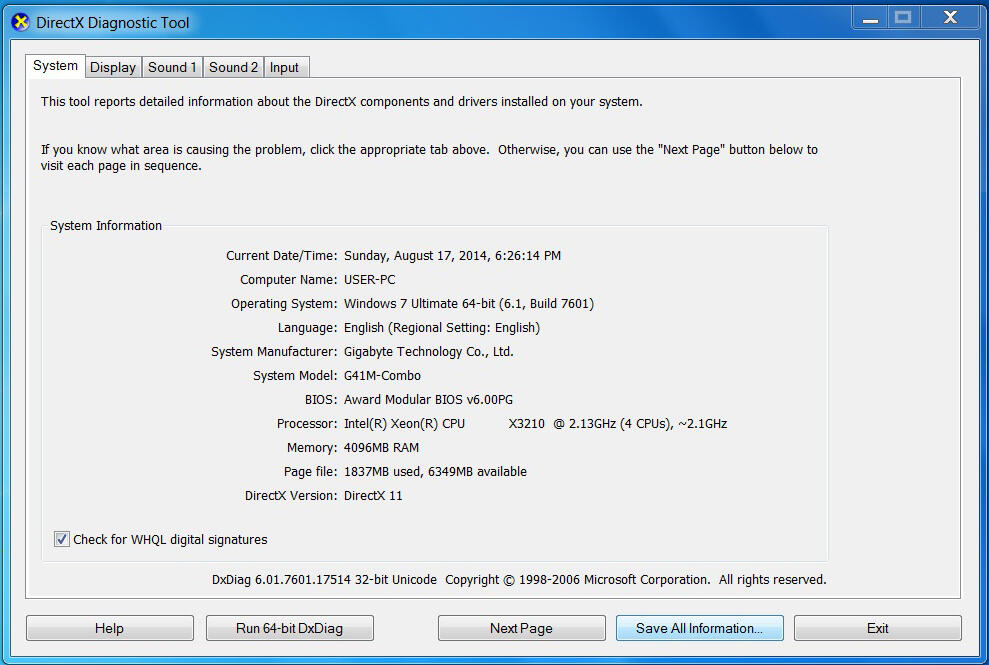
Task: Click the "Current Date/Time:" label
Action: click(x=282, y=256)
